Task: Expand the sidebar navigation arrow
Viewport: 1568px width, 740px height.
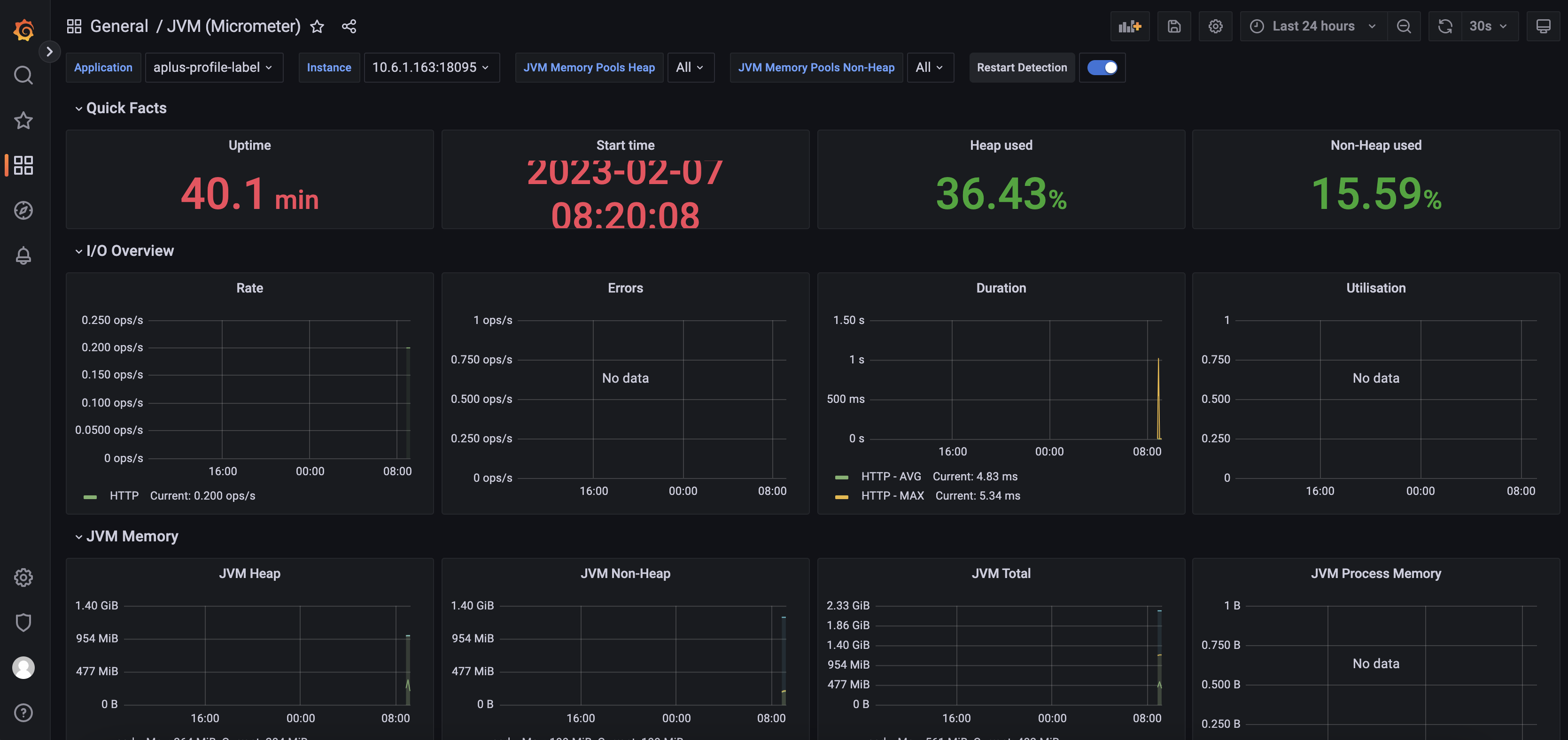Action: click(49, 52)
